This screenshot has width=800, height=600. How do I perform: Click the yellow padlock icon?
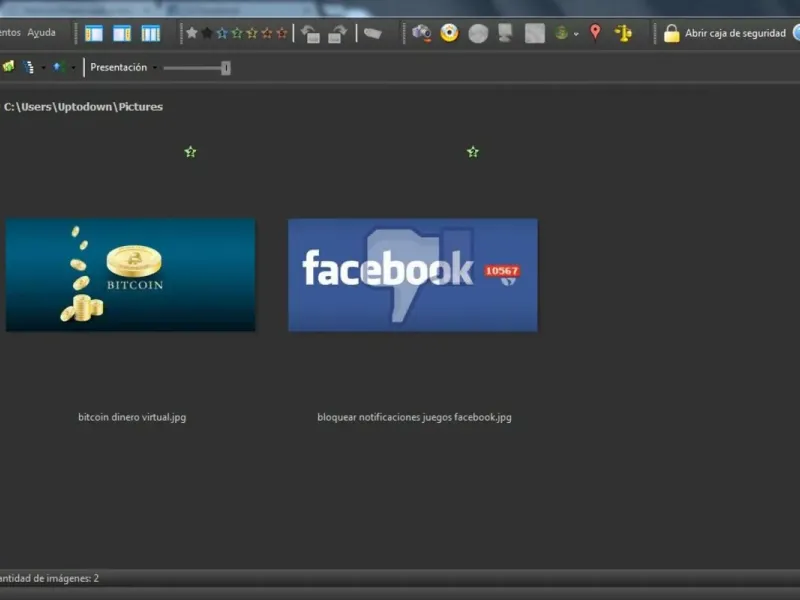(671, 34)
